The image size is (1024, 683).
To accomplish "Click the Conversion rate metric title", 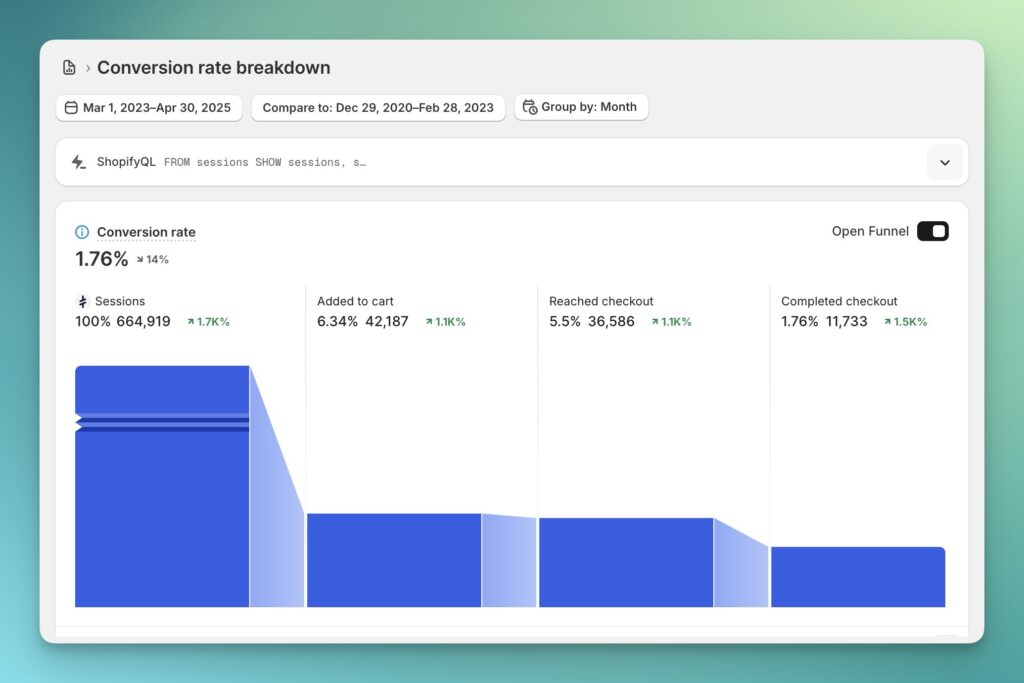I will (x=146, y=232).
